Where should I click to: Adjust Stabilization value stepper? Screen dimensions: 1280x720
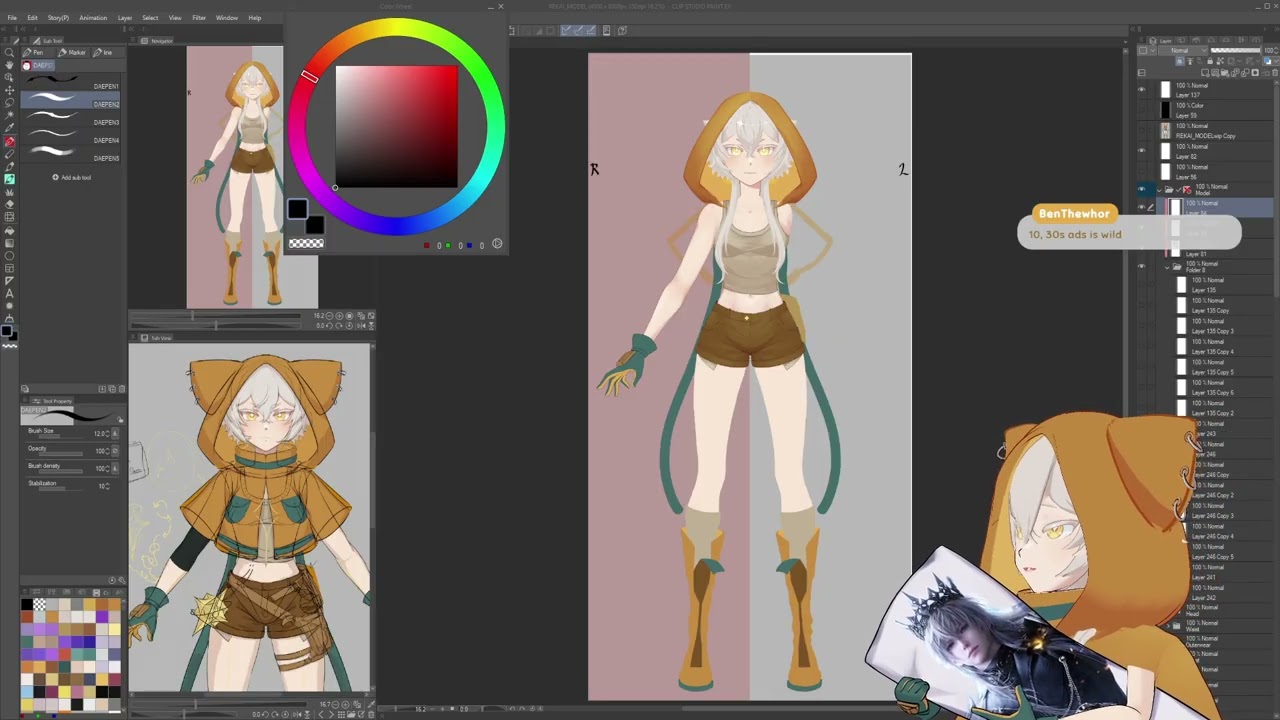pos(107,486)
